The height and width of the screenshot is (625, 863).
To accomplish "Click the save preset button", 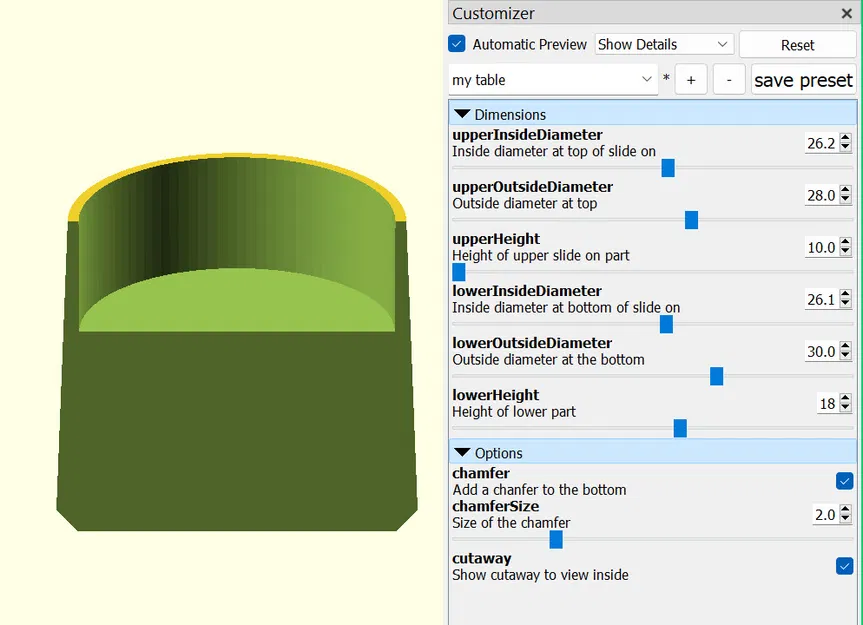I will point(803,79).
